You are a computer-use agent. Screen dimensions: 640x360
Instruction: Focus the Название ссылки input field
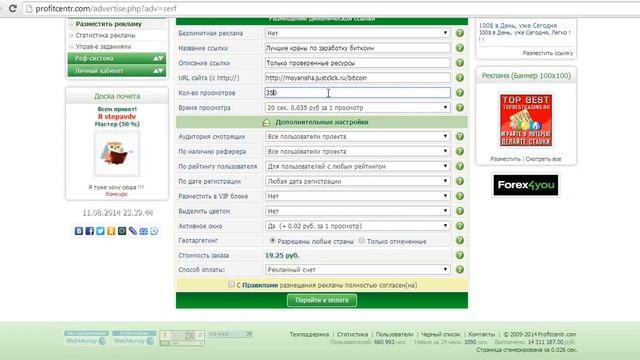coord(357,48)
